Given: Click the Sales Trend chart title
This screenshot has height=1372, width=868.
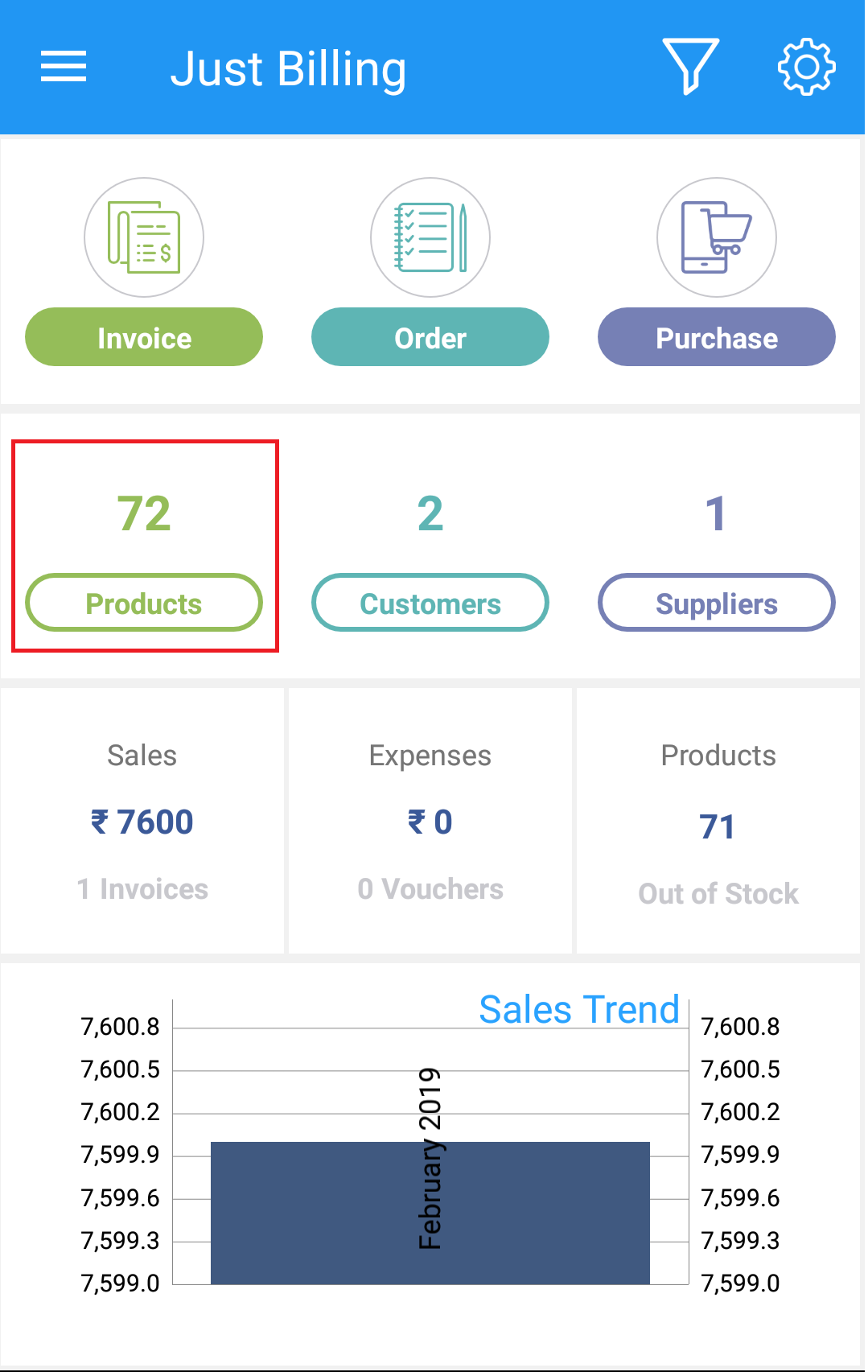Looking at the screenshot, I should pyautogui.click(x=579, y=1009).
